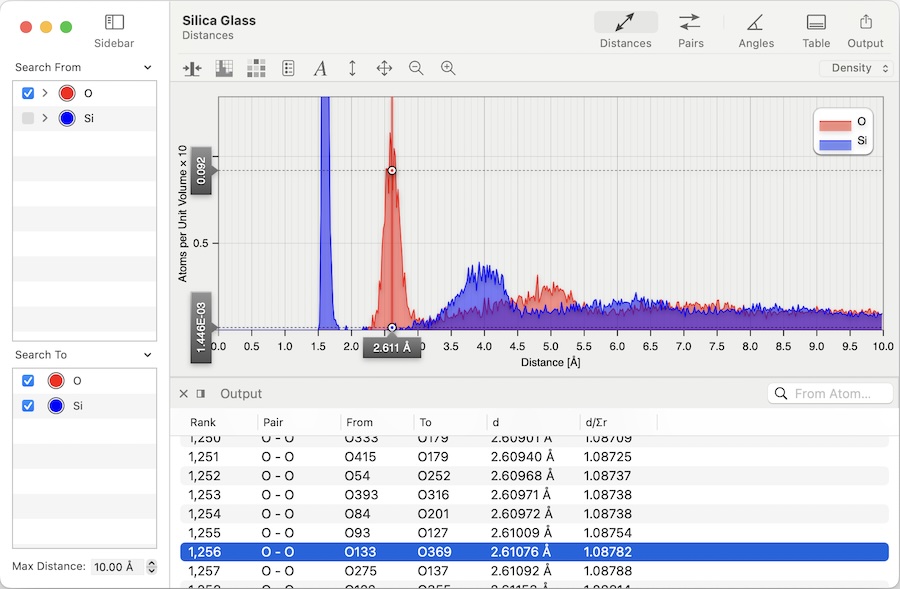Click the legend list icon in toolbar
The height and width of the screenshot is (589, 900).
point(288,68)
